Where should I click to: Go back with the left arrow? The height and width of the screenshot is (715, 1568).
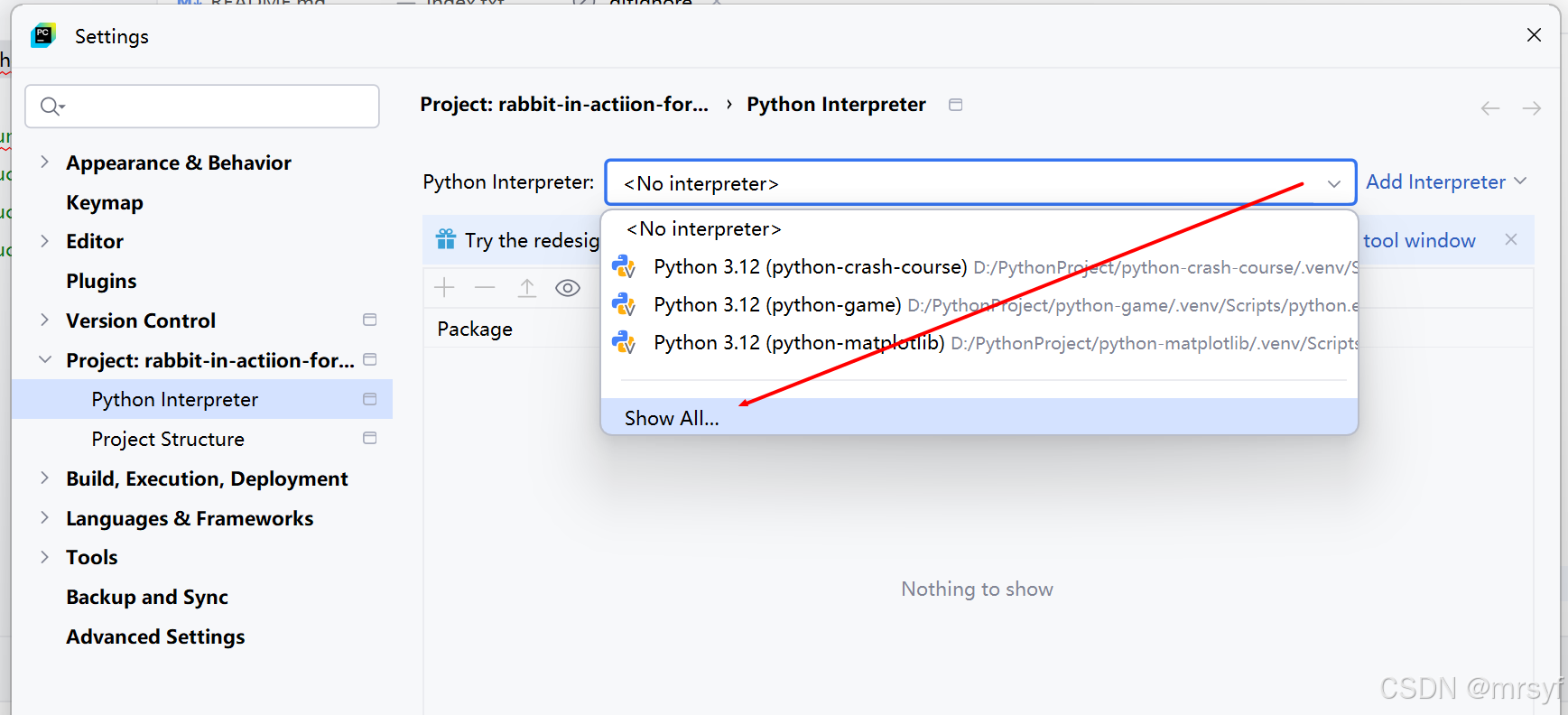(x=1490, y=108)
